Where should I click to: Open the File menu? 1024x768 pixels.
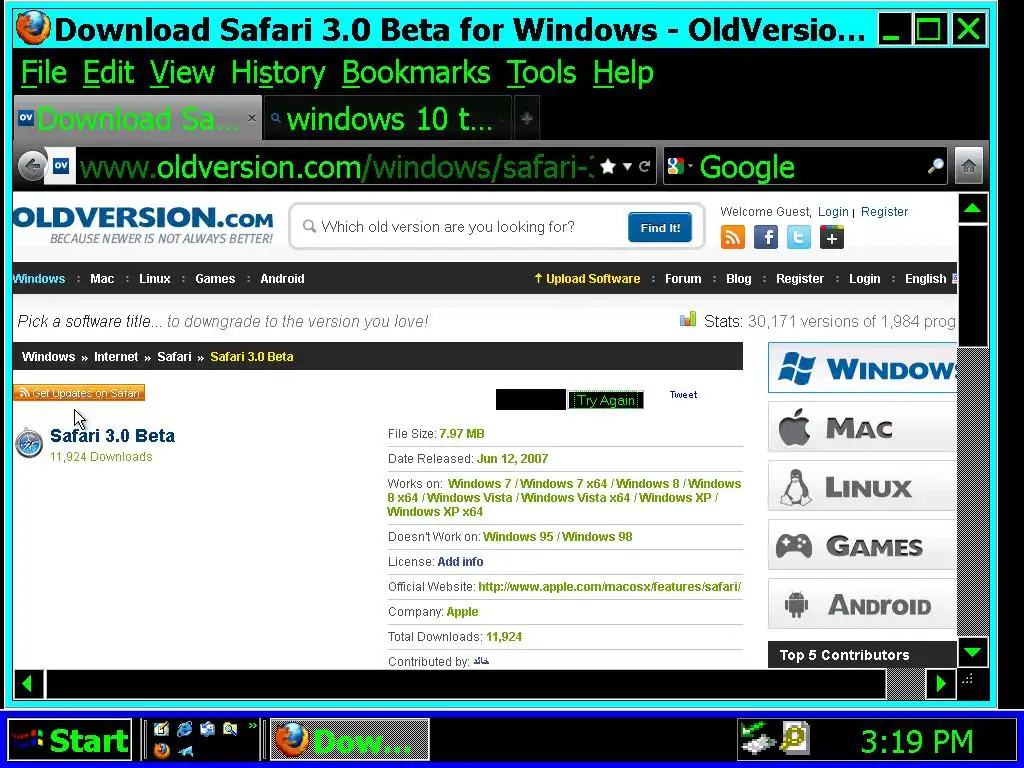[44, 72]
